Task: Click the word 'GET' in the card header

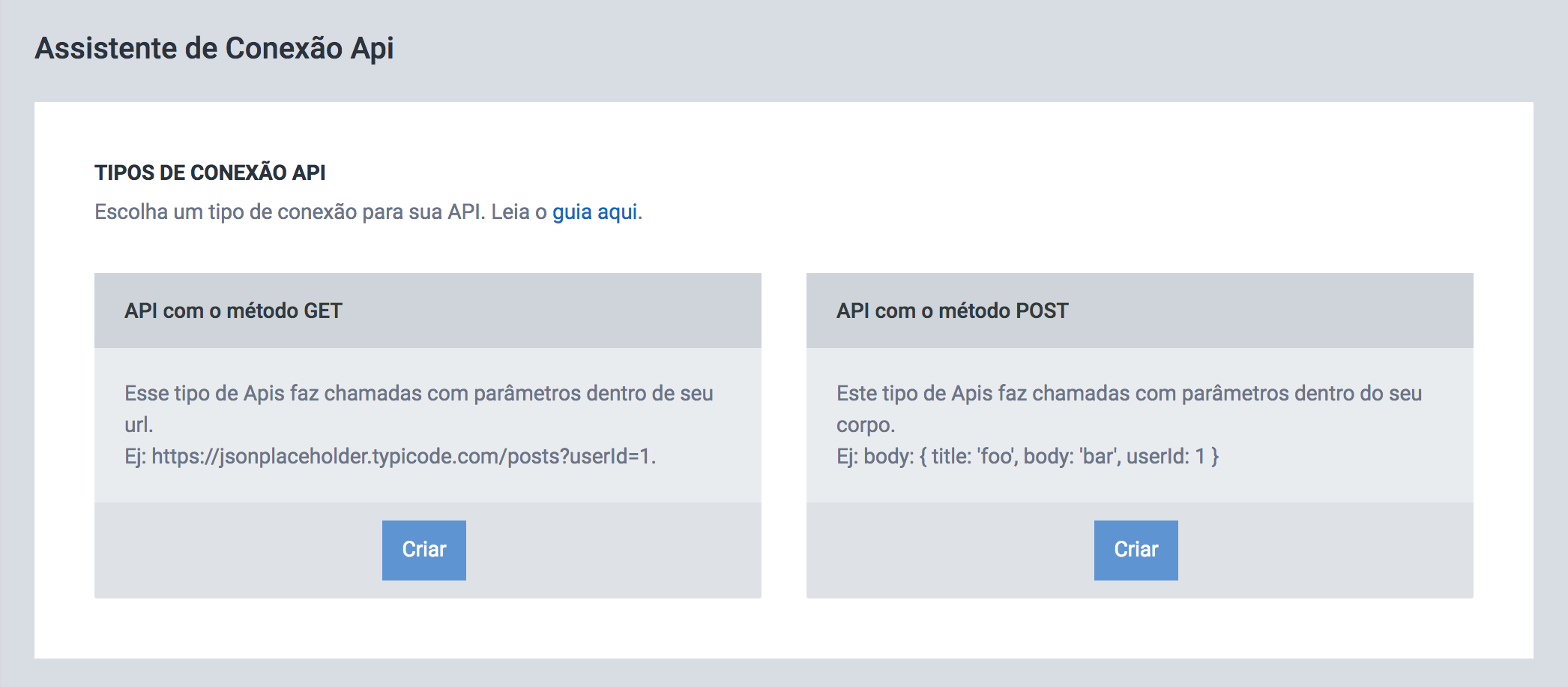Action: (323, 310)
